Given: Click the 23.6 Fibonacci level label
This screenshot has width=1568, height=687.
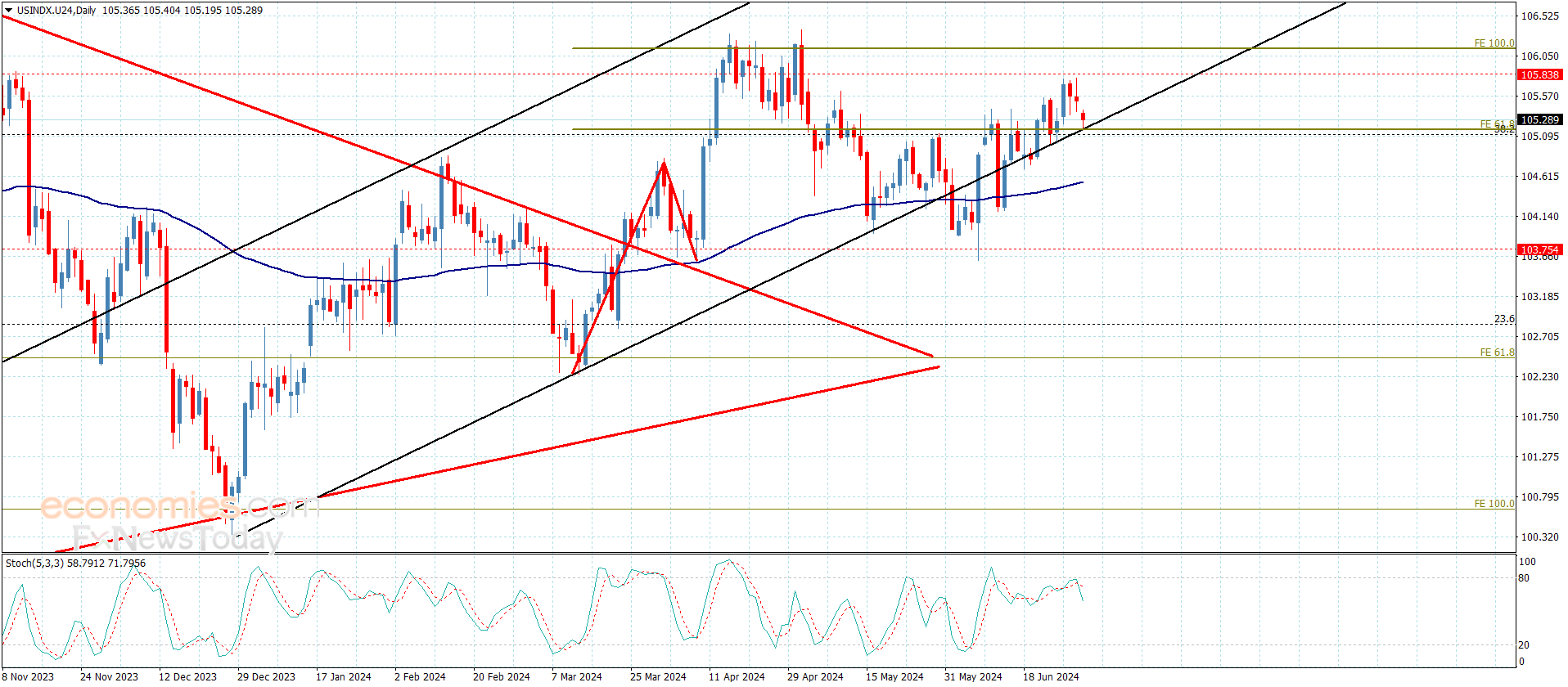Looking at the screenshot, I should click(1504, 319).
